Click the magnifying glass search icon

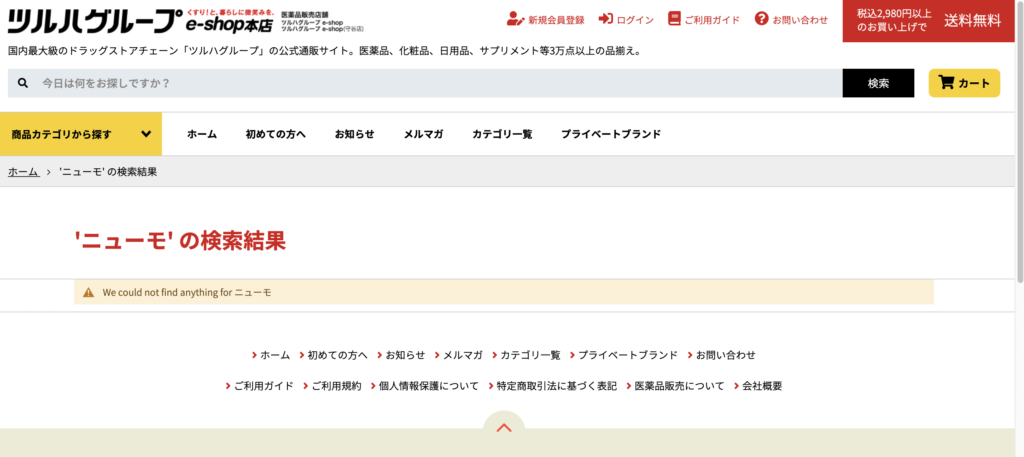point(23,83)
